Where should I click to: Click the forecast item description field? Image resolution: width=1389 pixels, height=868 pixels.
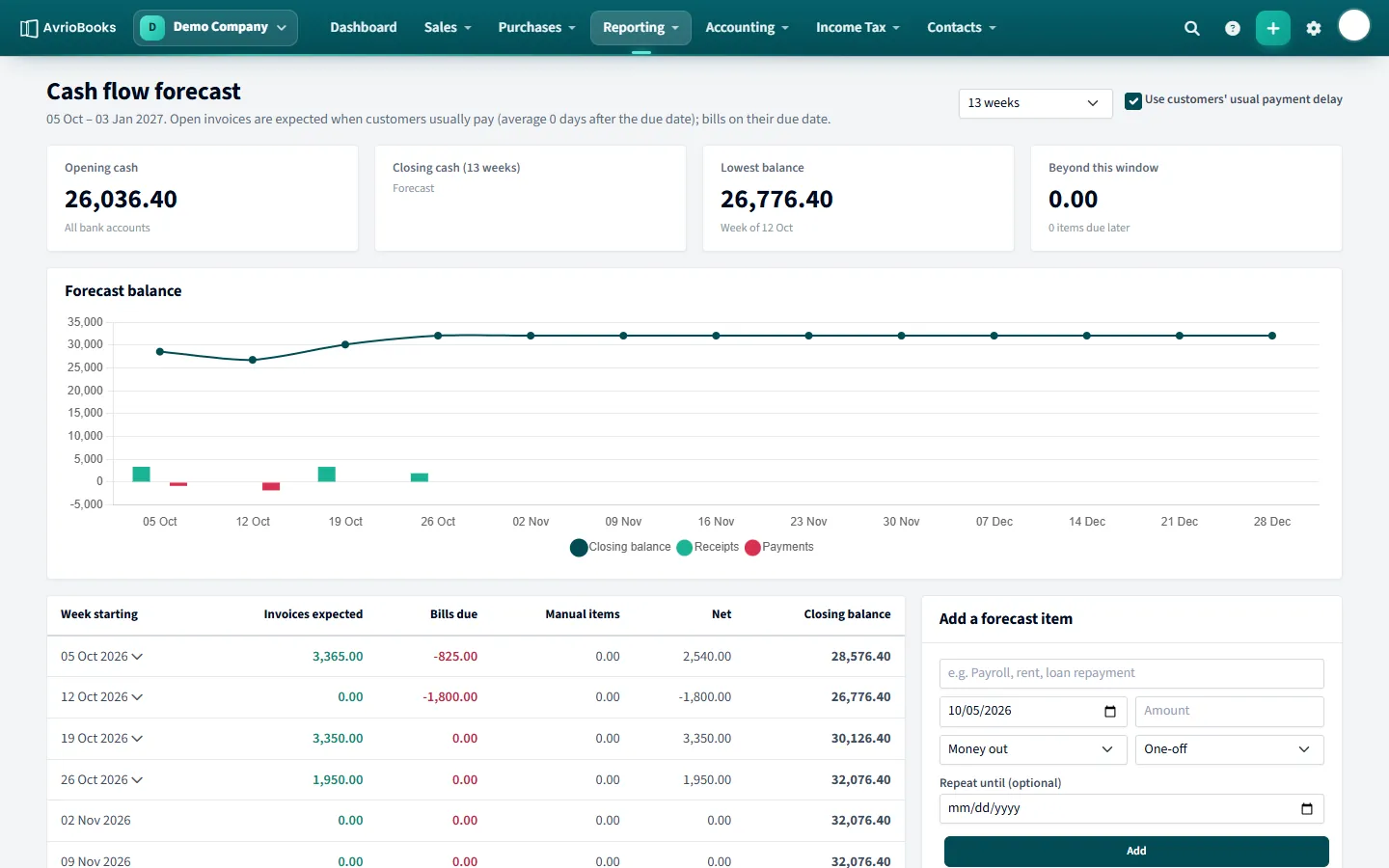[x=1131, y=673]
